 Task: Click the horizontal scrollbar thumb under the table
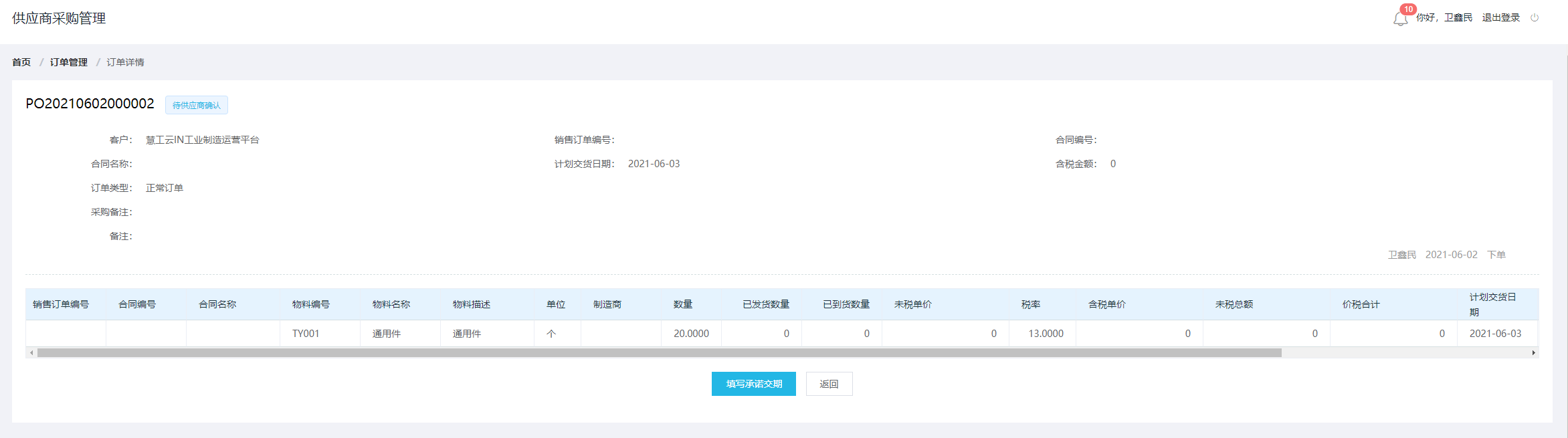[659, 352]
